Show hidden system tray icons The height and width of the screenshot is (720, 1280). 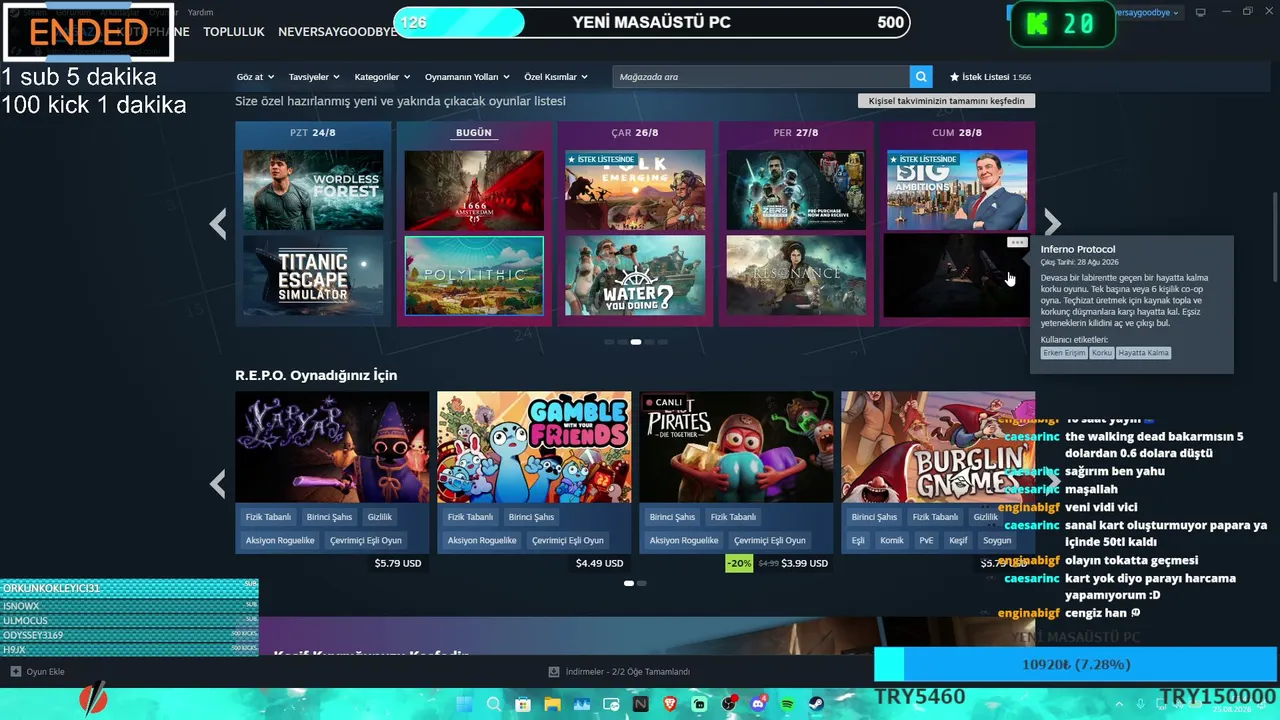pos(1121,704)
